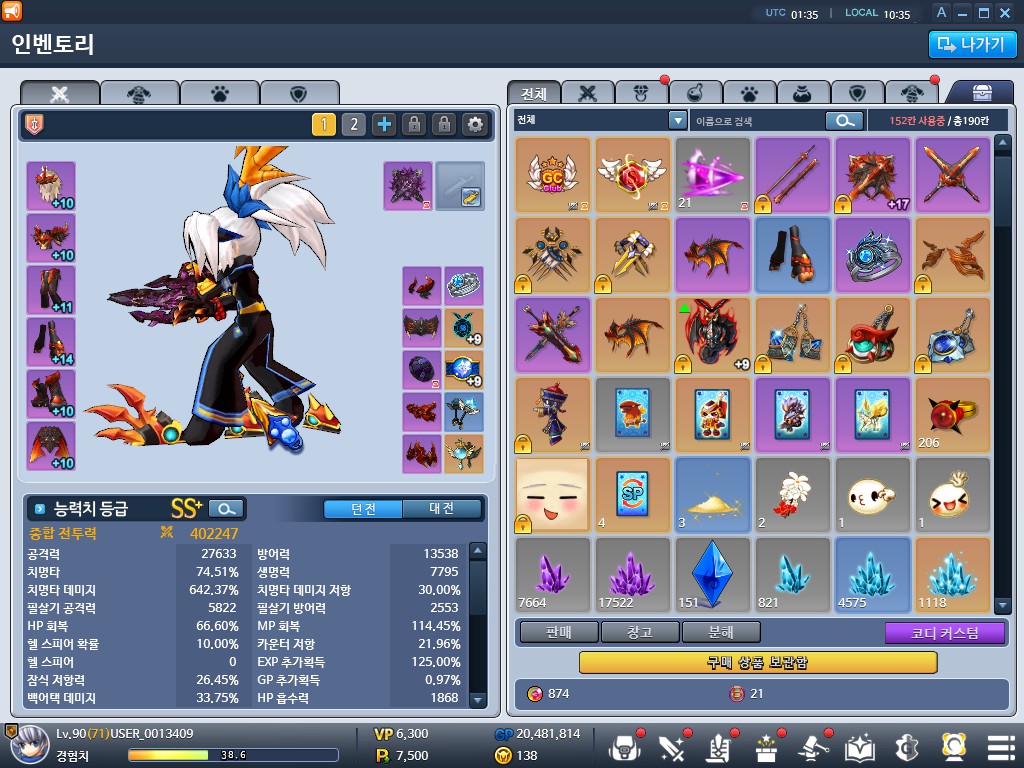This screenshot has height=768, width=1024.
Task: Open the bottom bar menu hamburger icon
Action: [1000, 748]
